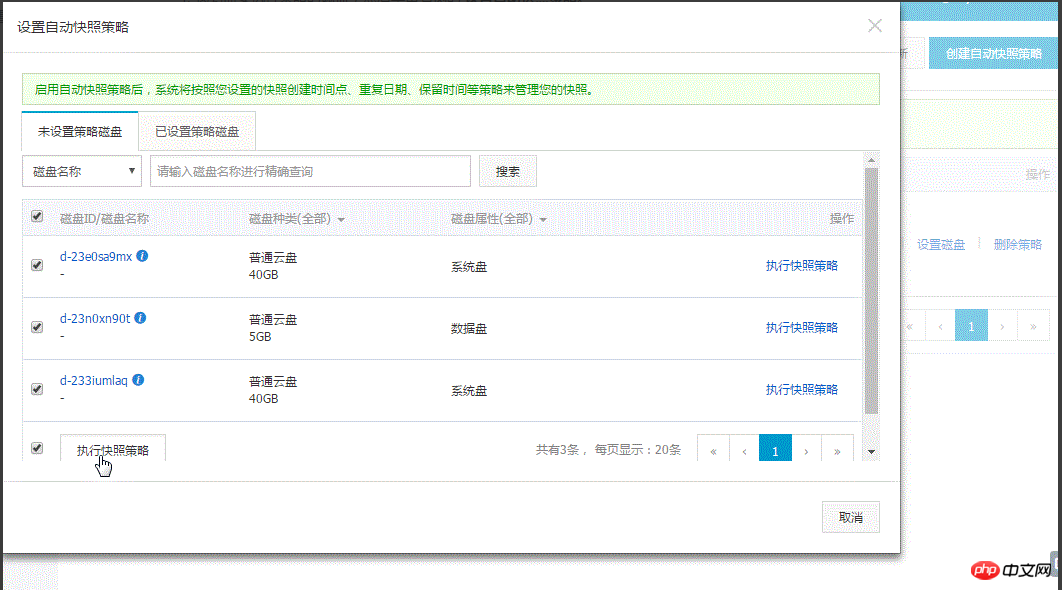The image size is (1062, 590).
Task: Execute snapshot policy for d-233iumlaq
Action: tap(802, 389)
